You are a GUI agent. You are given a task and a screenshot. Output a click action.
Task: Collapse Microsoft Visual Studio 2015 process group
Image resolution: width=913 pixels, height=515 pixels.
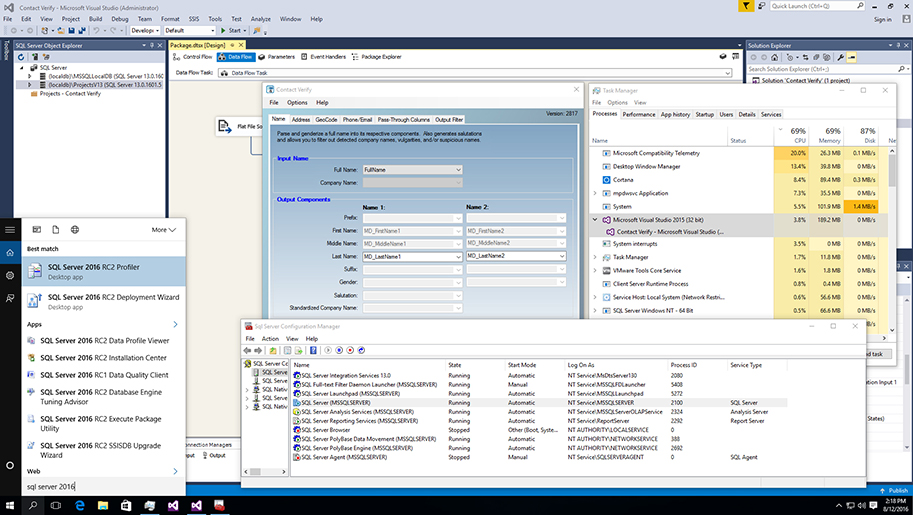click(x=595, y=220)
